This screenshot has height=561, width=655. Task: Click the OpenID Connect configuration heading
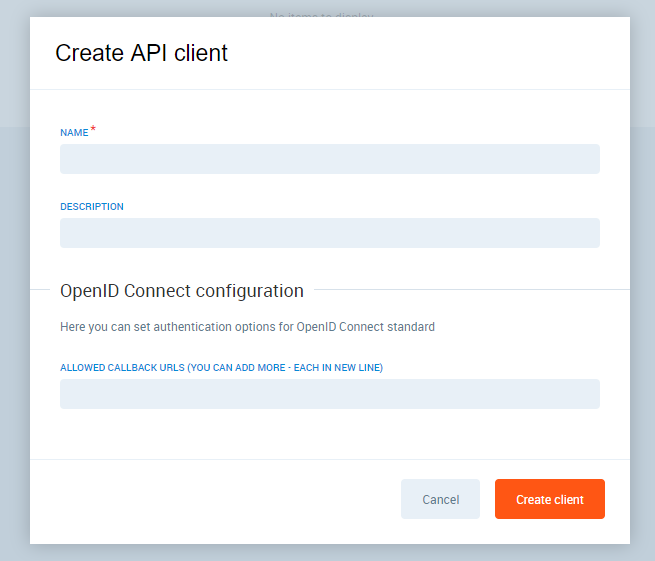tap(182, 291)
